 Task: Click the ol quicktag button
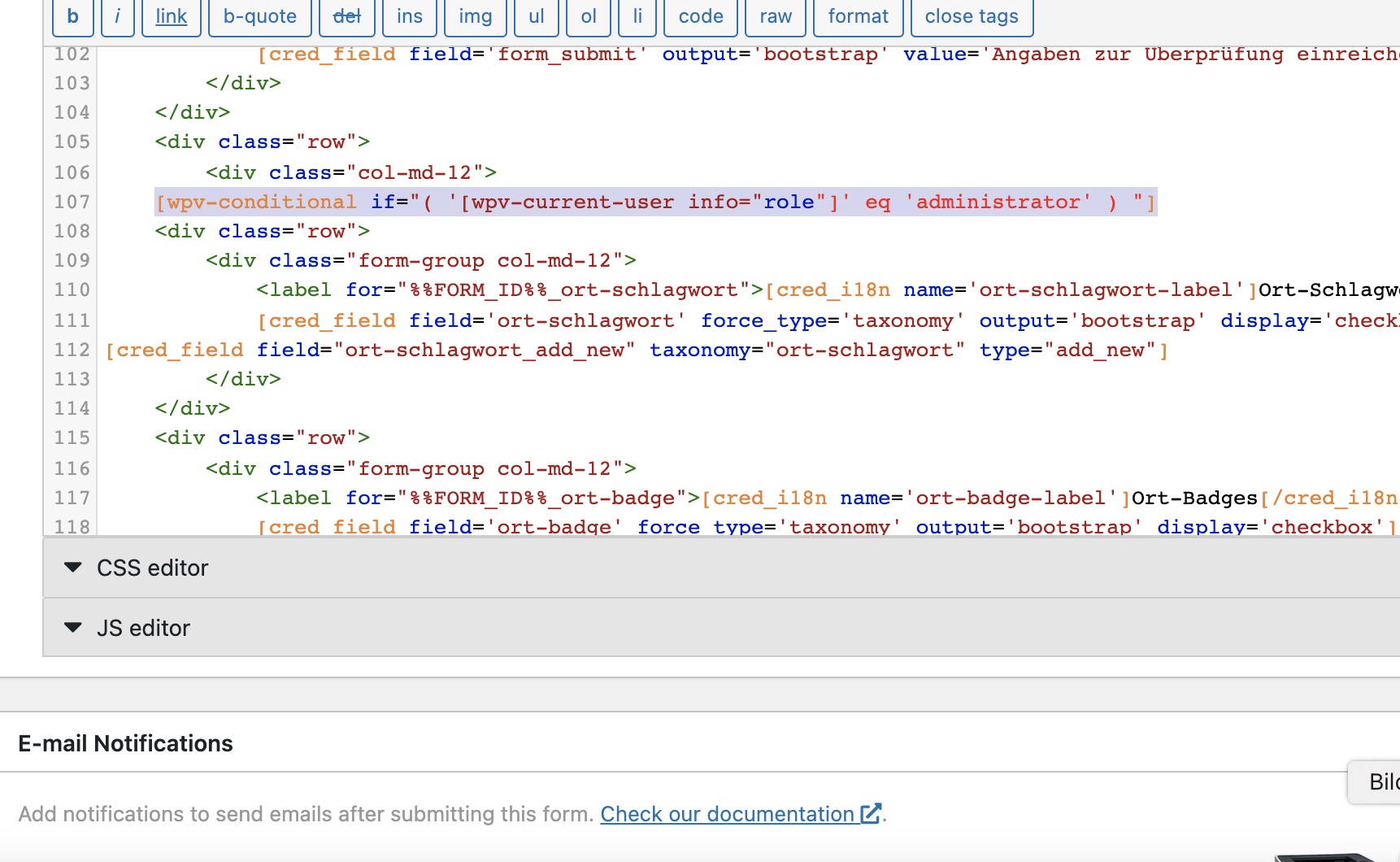click(x=589, y=17)
